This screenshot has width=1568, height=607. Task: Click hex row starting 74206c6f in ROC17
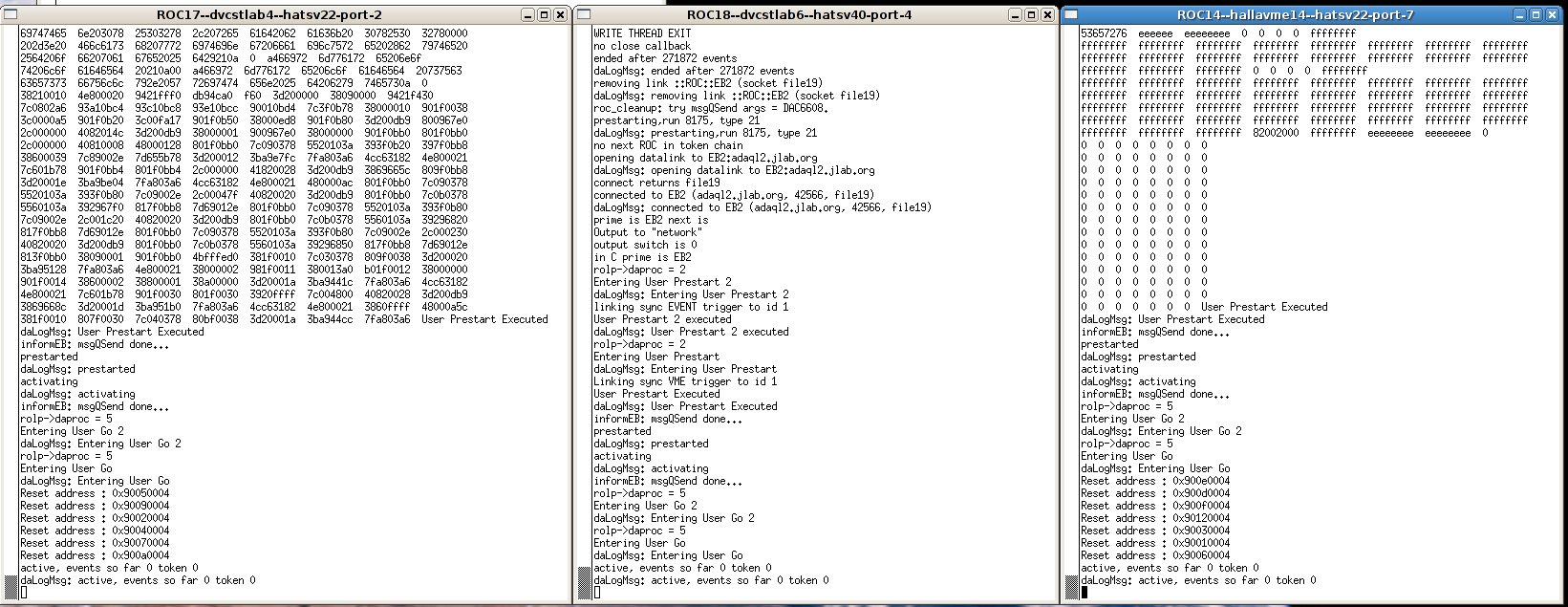(241, 71)
